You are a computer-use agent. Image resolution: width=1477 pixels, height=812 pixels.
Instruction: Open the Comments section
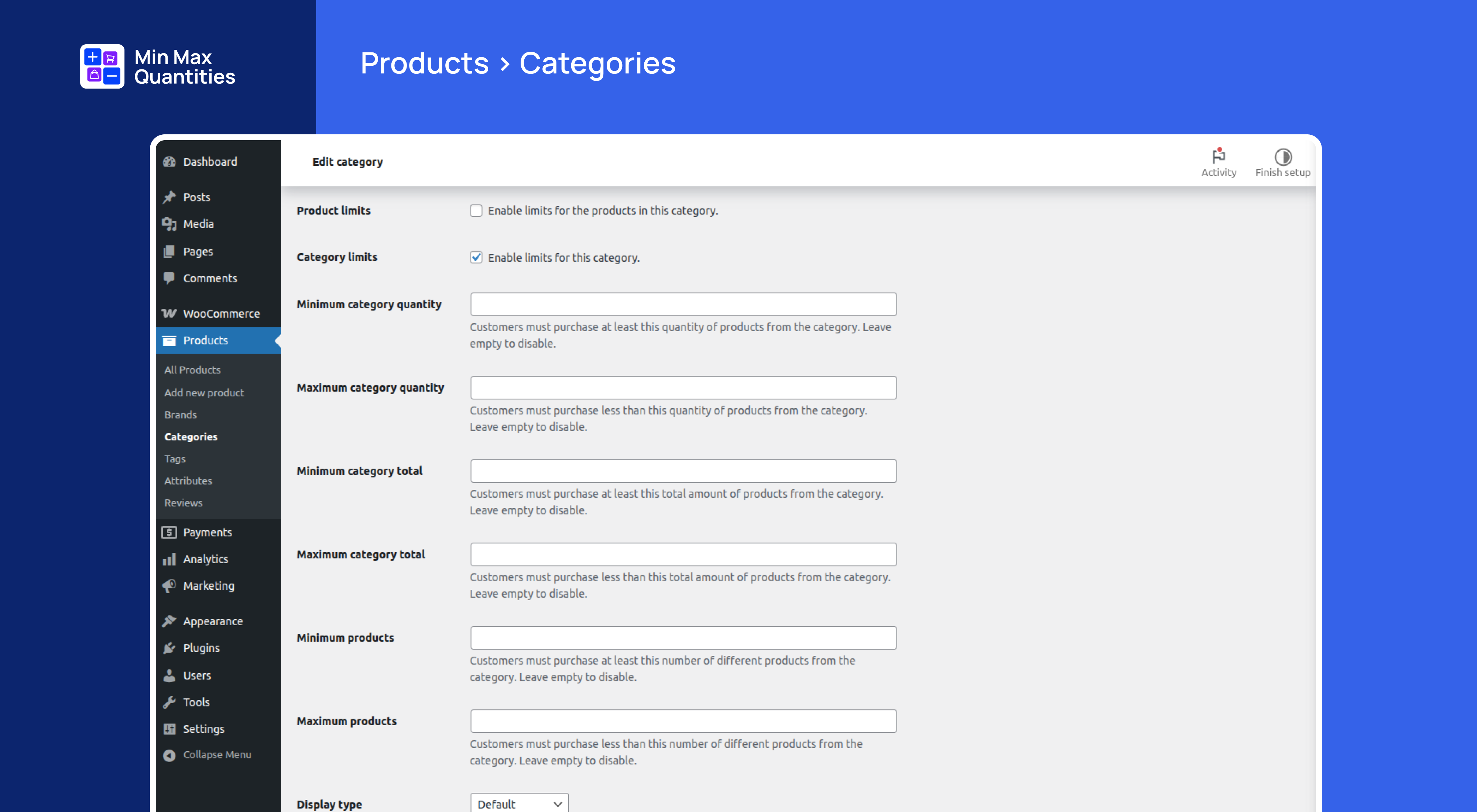[x=210, y=278]
